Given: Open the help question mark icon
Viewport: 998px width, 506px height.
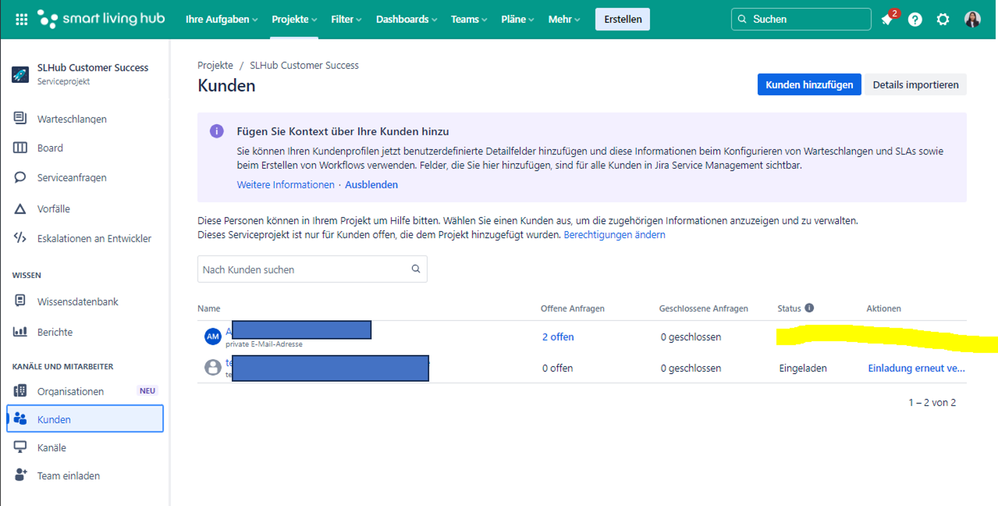Looking at the screenshot, I should 915,19.
